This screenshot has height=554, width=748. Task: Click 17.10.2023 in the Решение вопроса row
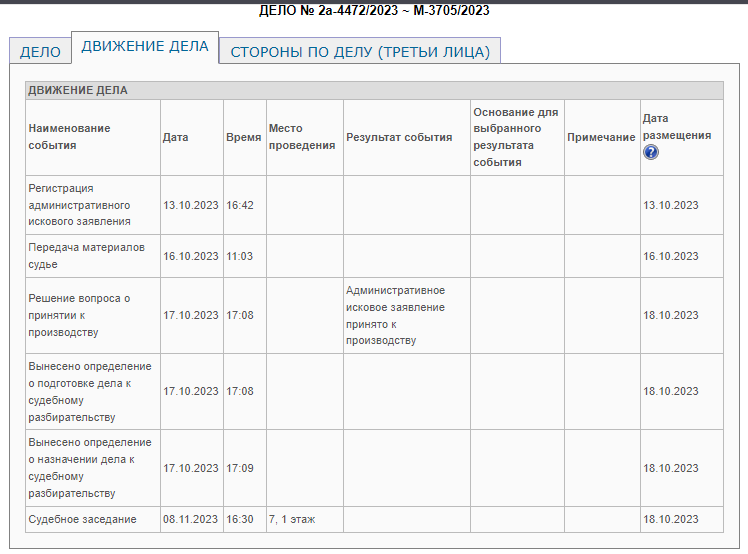pyautogui.click(x=190, y=315)
